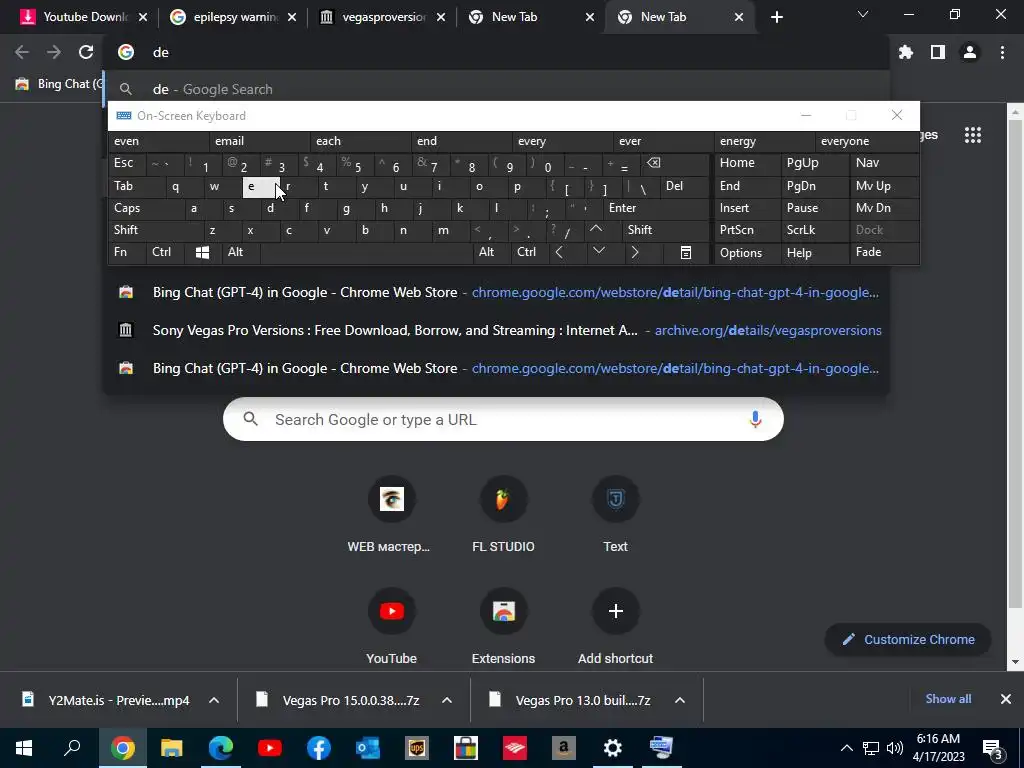This screenshot has height=768, width=1024.
Task: Reload the page with the refresh icon
Action: (x=86, y=52)
